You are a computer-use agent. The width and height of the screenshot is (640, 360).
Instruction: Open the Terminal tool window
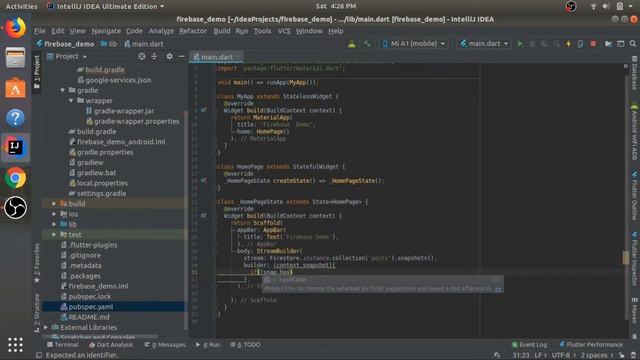62,345
